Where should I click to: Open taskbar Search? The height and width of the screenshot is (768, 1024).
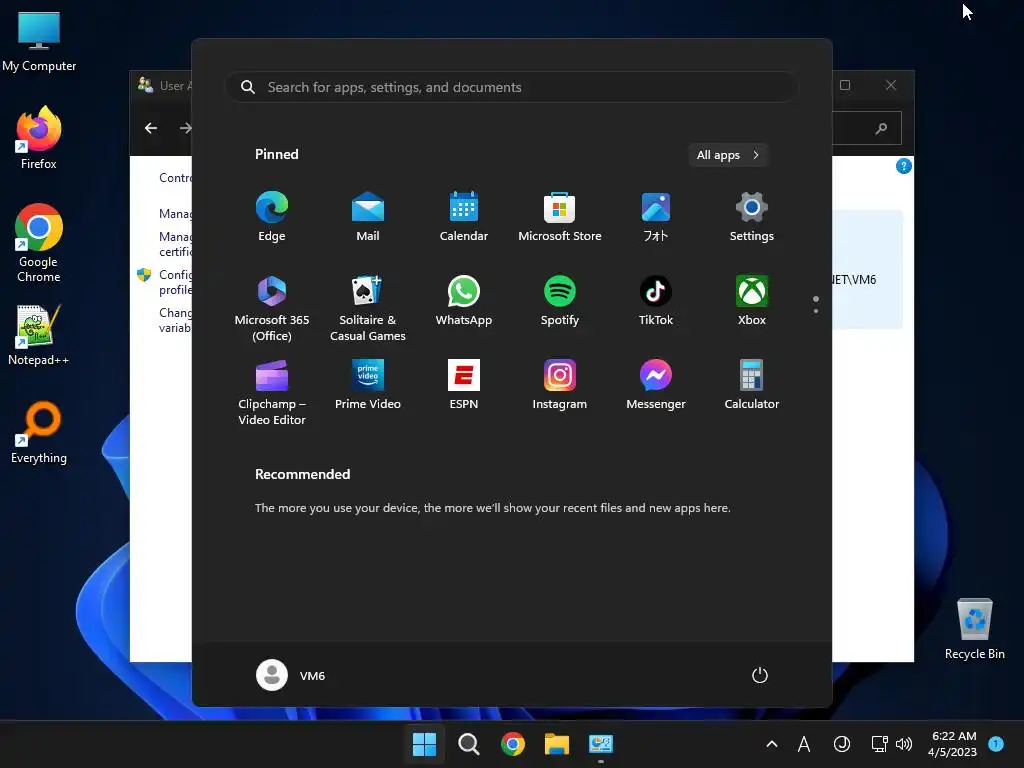pyautogui.click(x=468, y=744)
